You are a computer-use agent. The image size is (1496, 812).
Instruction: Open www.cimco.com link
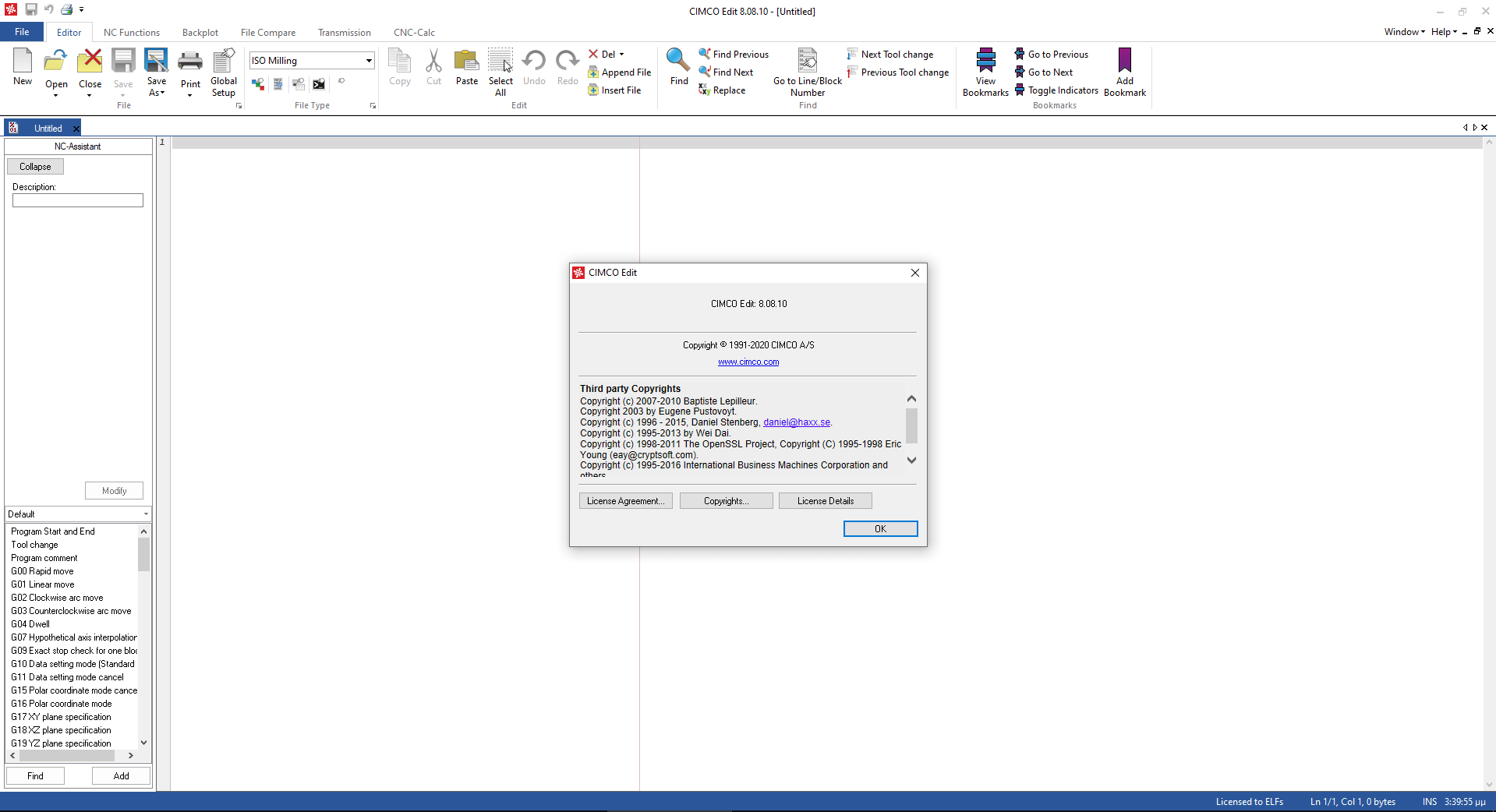coord(748,362)
